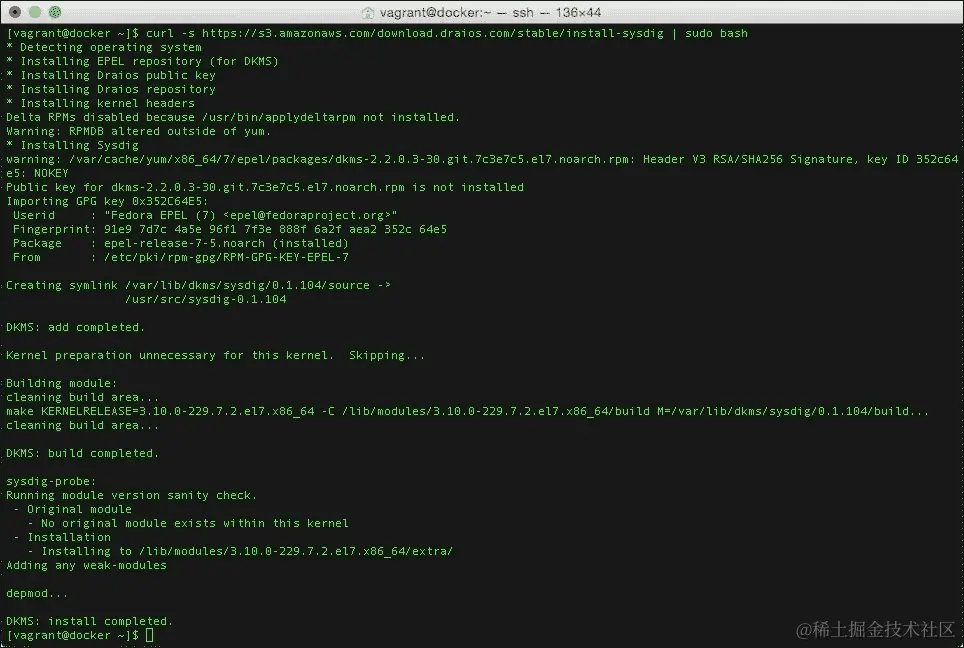Click 'DKMS: add completed.' line

76,327
